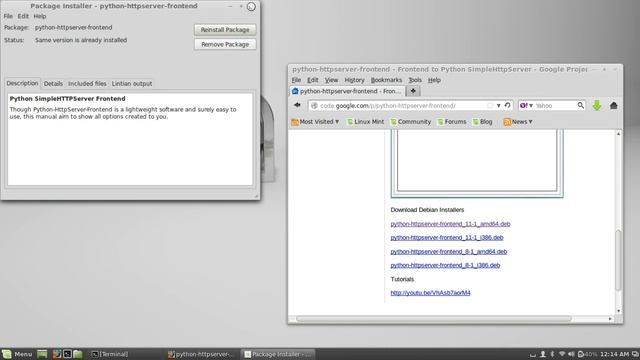
Task: Open the Community bookmark
Action: coord(411,122)
